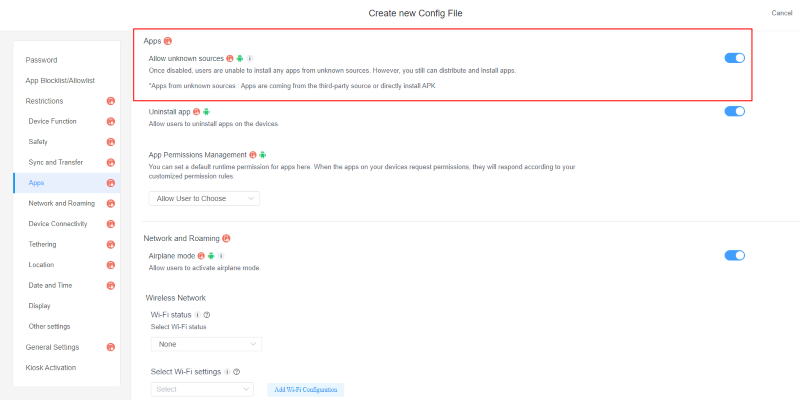This screenshot has width=800, height=400.
Task: Turn off the Uninstall app switch
Action: [734, 111]
